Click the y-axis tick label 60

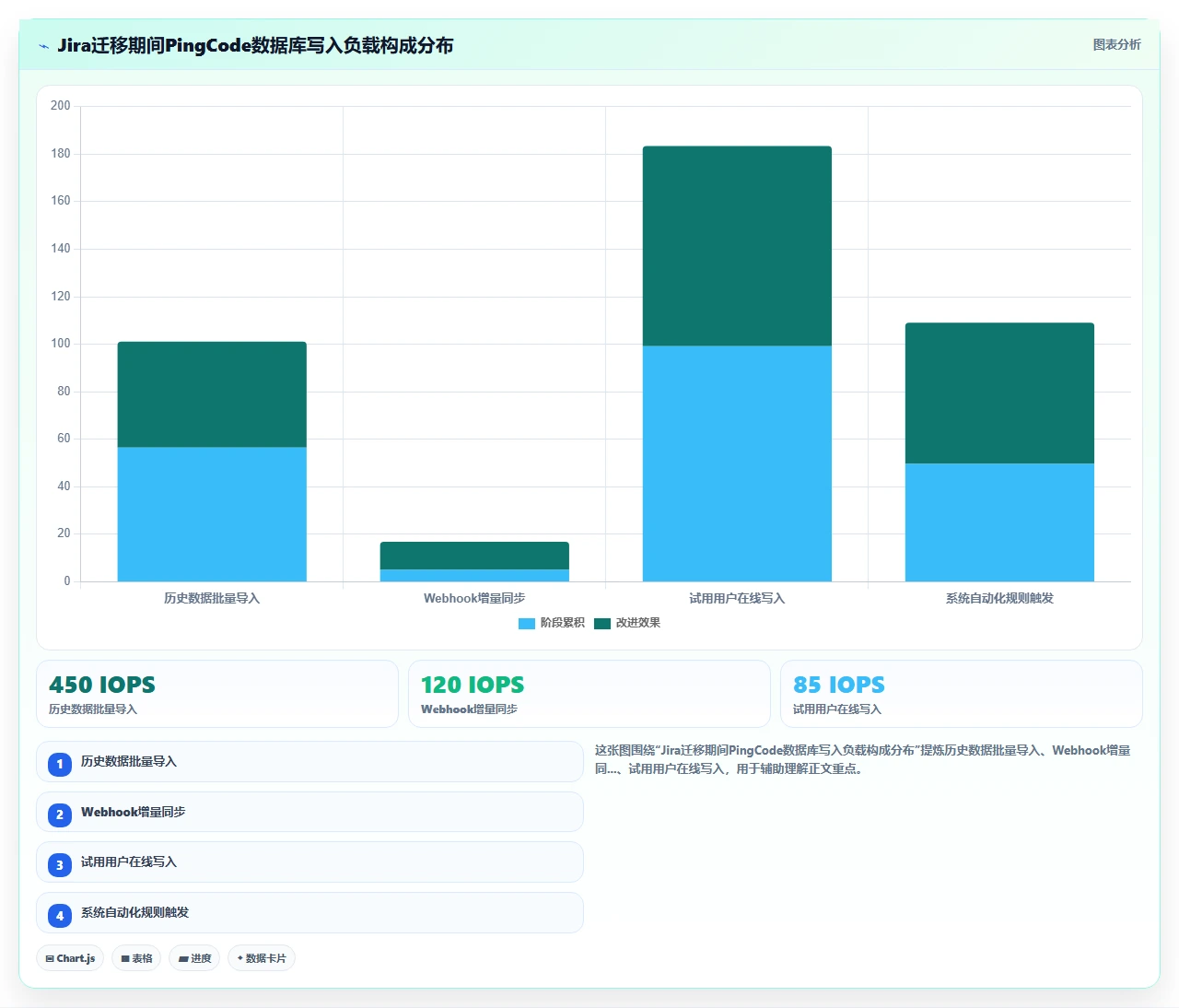[64, 439]
